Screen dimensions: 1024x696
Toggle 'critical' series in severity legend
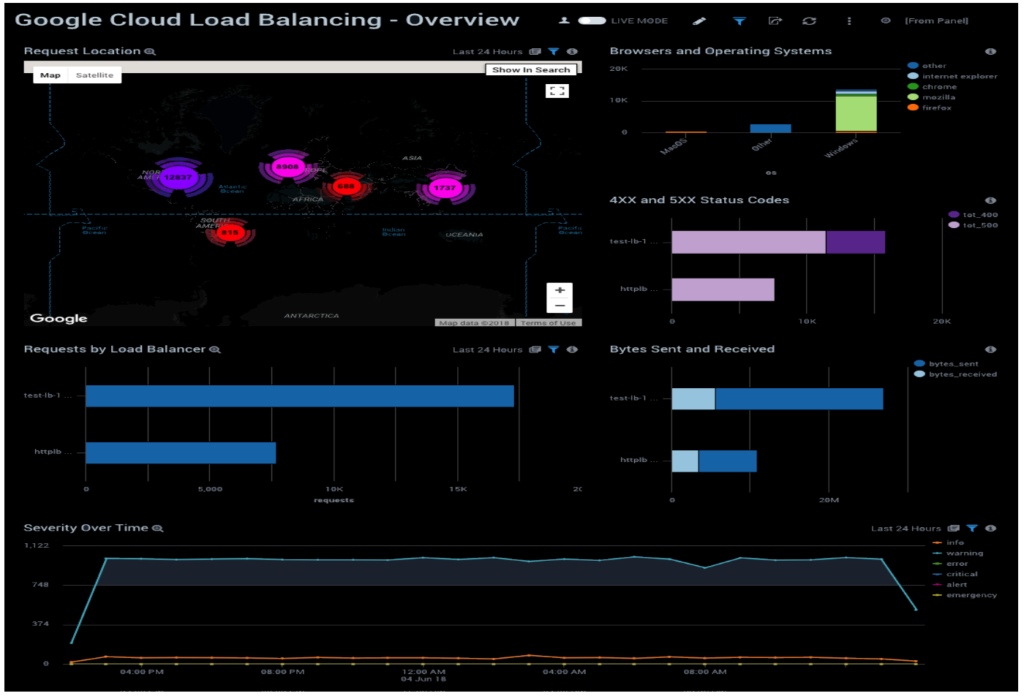[955, 574]
